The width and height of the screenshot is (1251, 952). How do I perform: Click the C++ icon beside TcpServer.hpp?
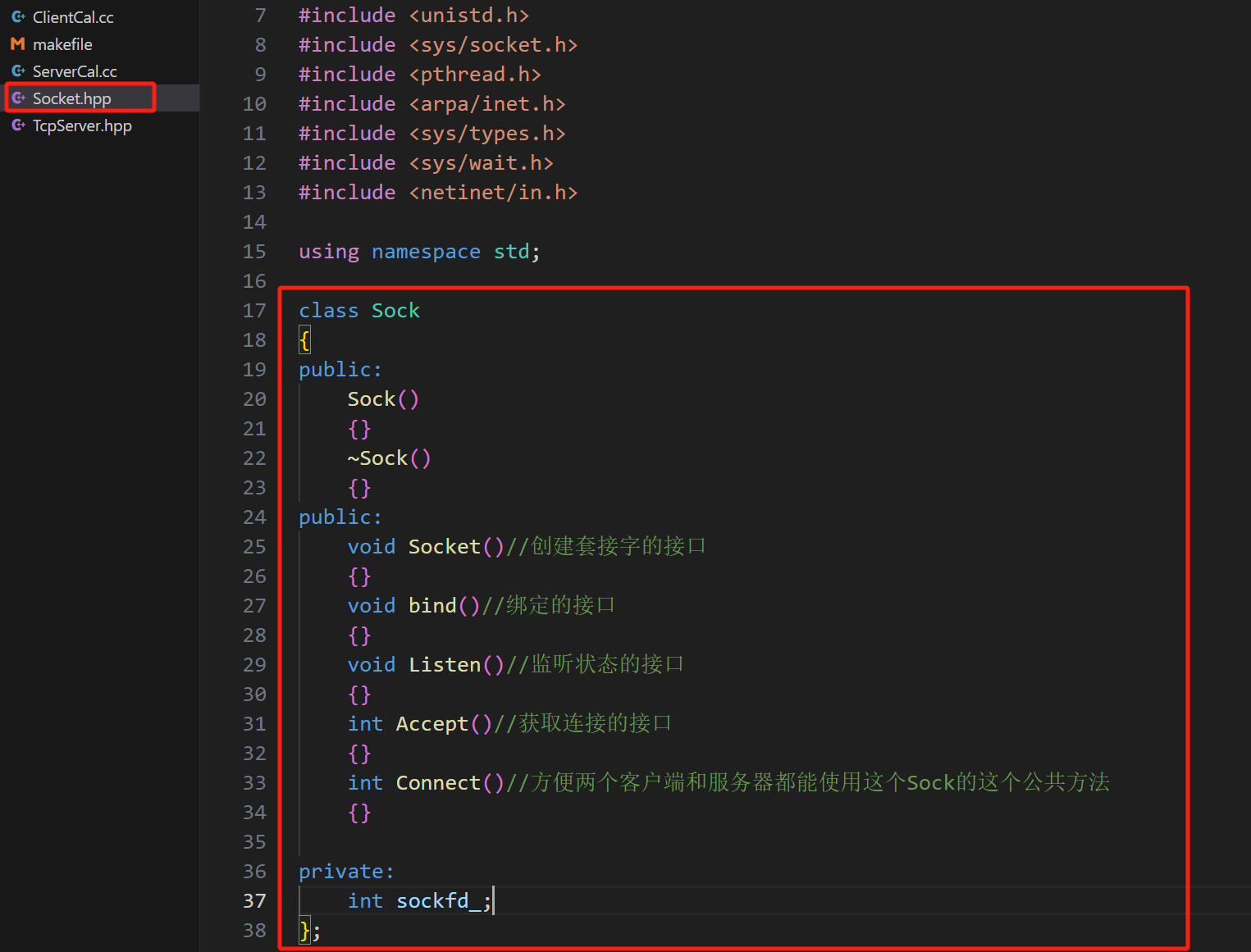(x=18, y=125)
